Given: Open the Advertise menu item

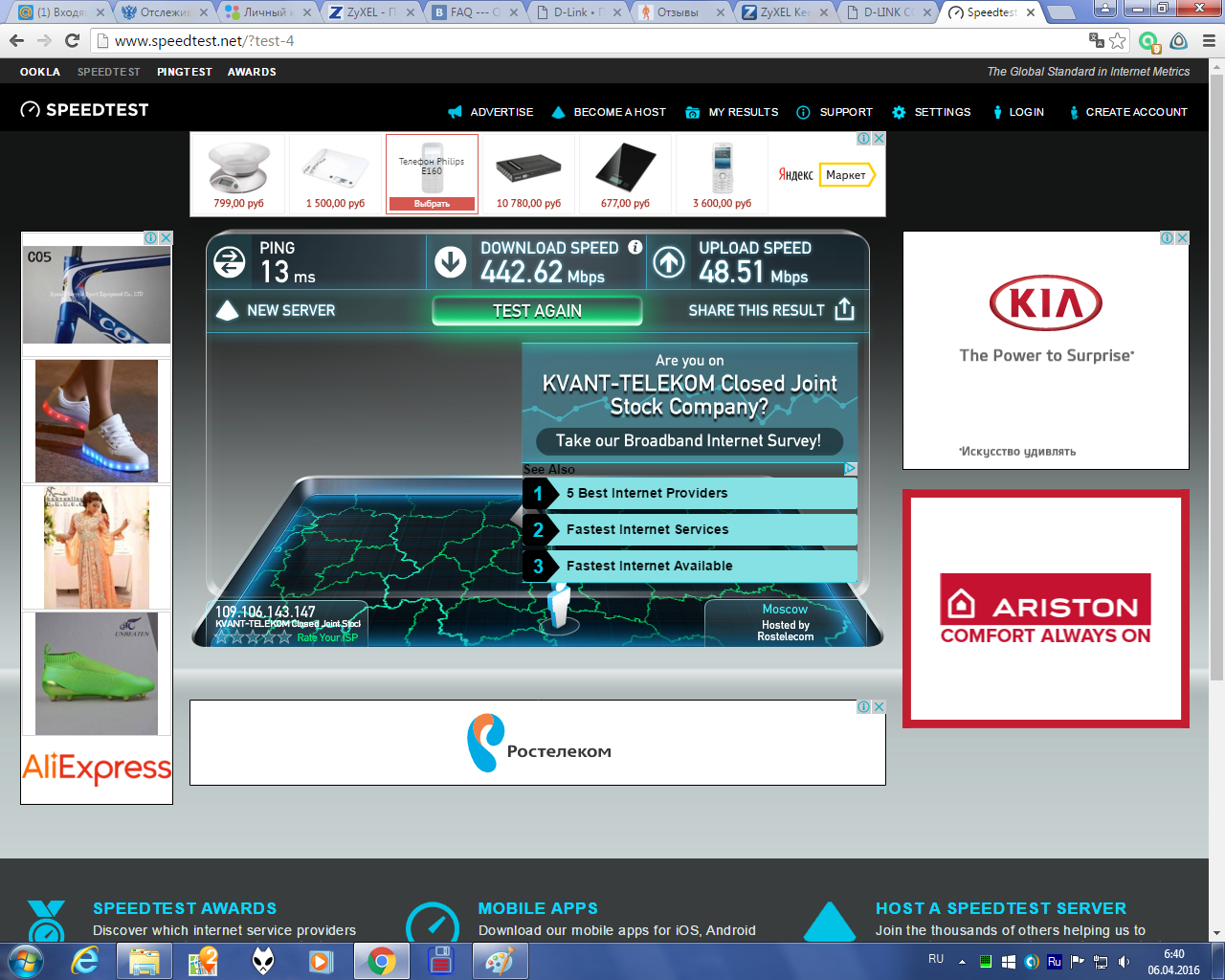Looking at the screenshot, I should 501,112.
